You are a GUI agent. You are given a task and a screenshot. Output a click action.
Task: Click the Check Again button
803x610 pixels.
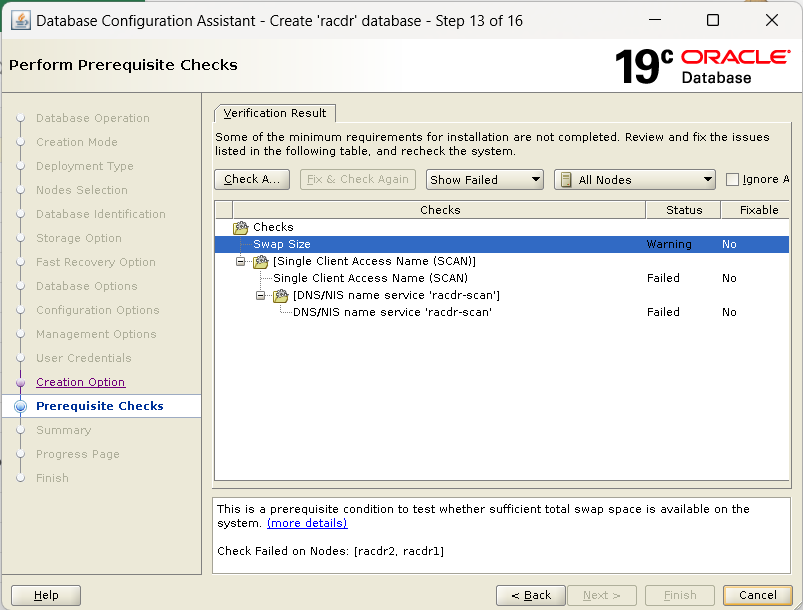(x=252, y=180)
